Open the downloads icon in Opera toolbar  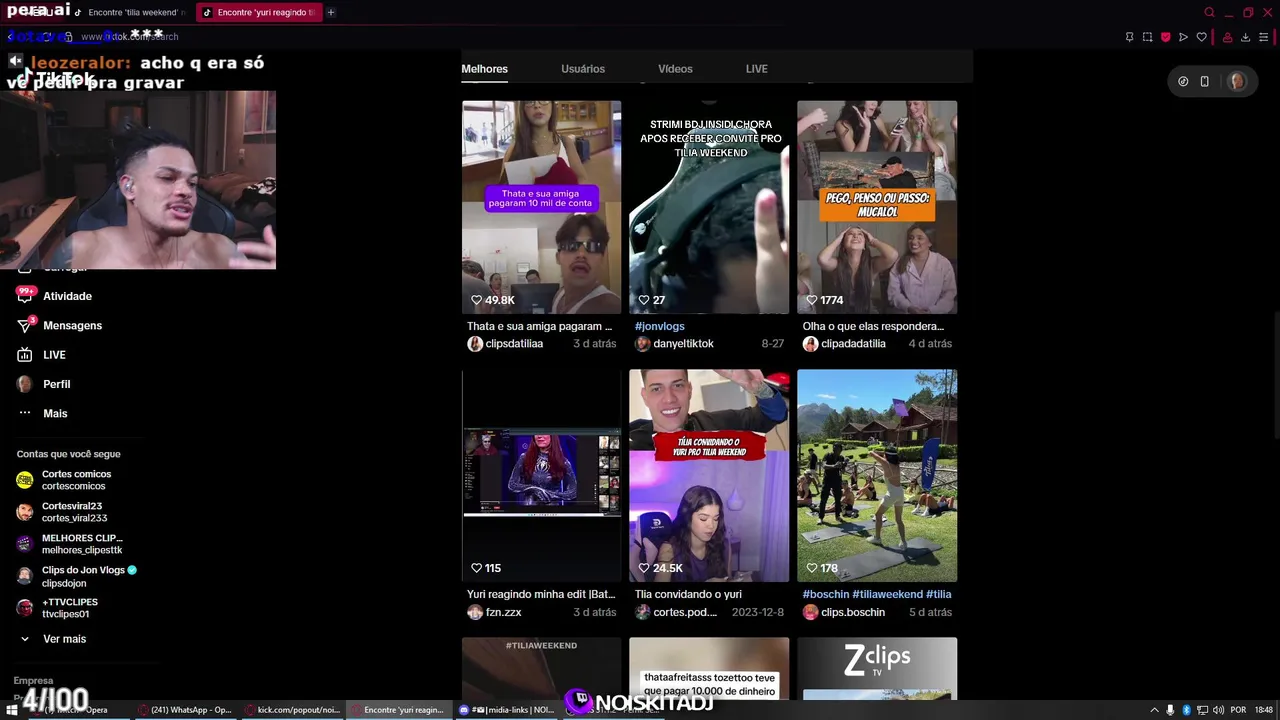coord(1245,37)
